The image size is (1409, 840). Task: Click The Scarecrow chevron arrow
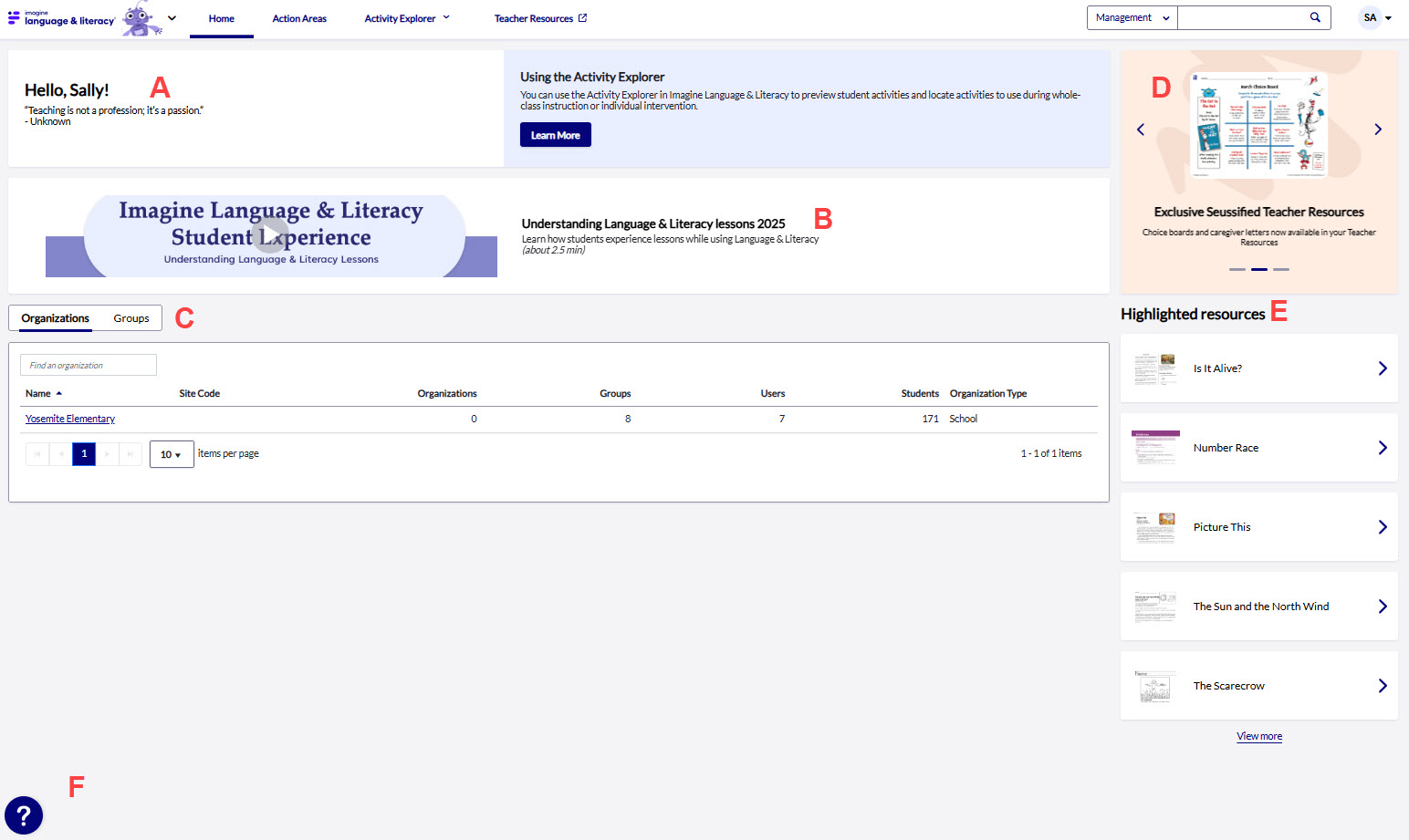[x=1383, y=686]
